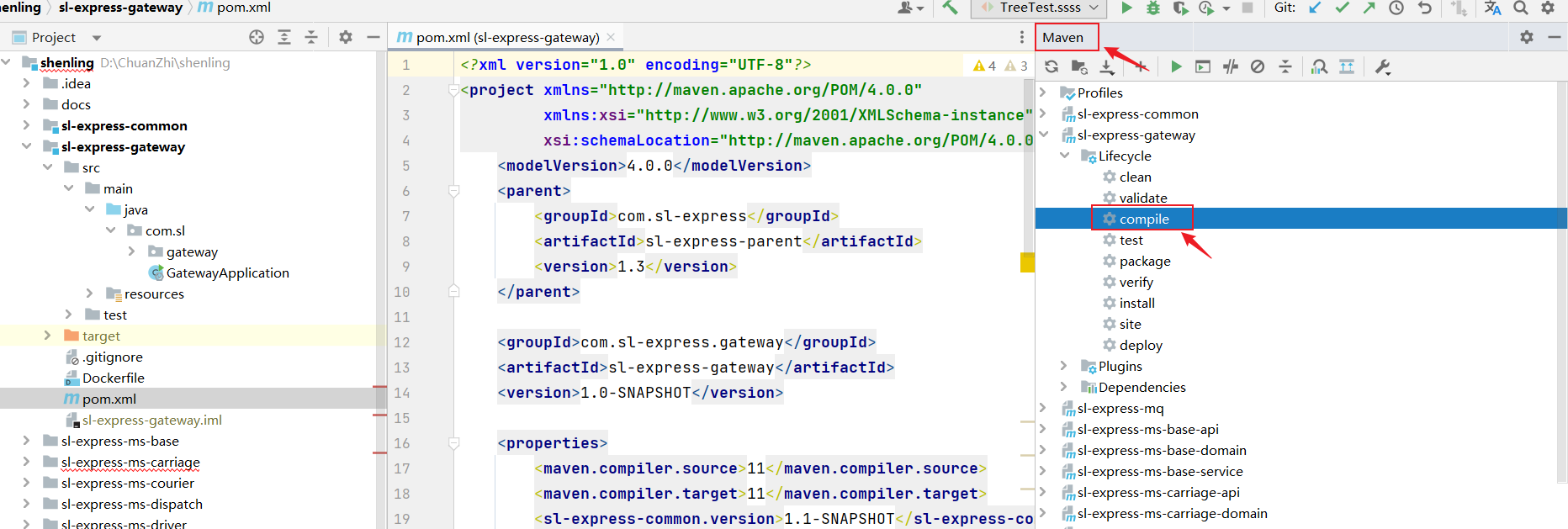Viewport: 1568px width, 529px height.
Task: Click the Profiler run icon
Action: point(1206,8)
